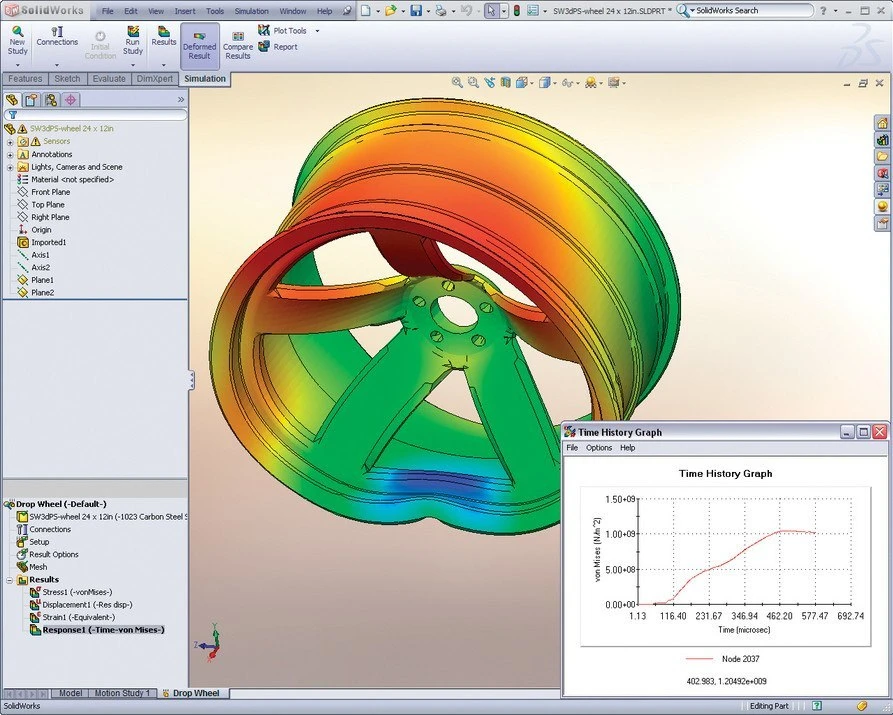The height and width of the screenshot is (715, 893).
Task: Click the Report button
Action: (x=284, y=46)
